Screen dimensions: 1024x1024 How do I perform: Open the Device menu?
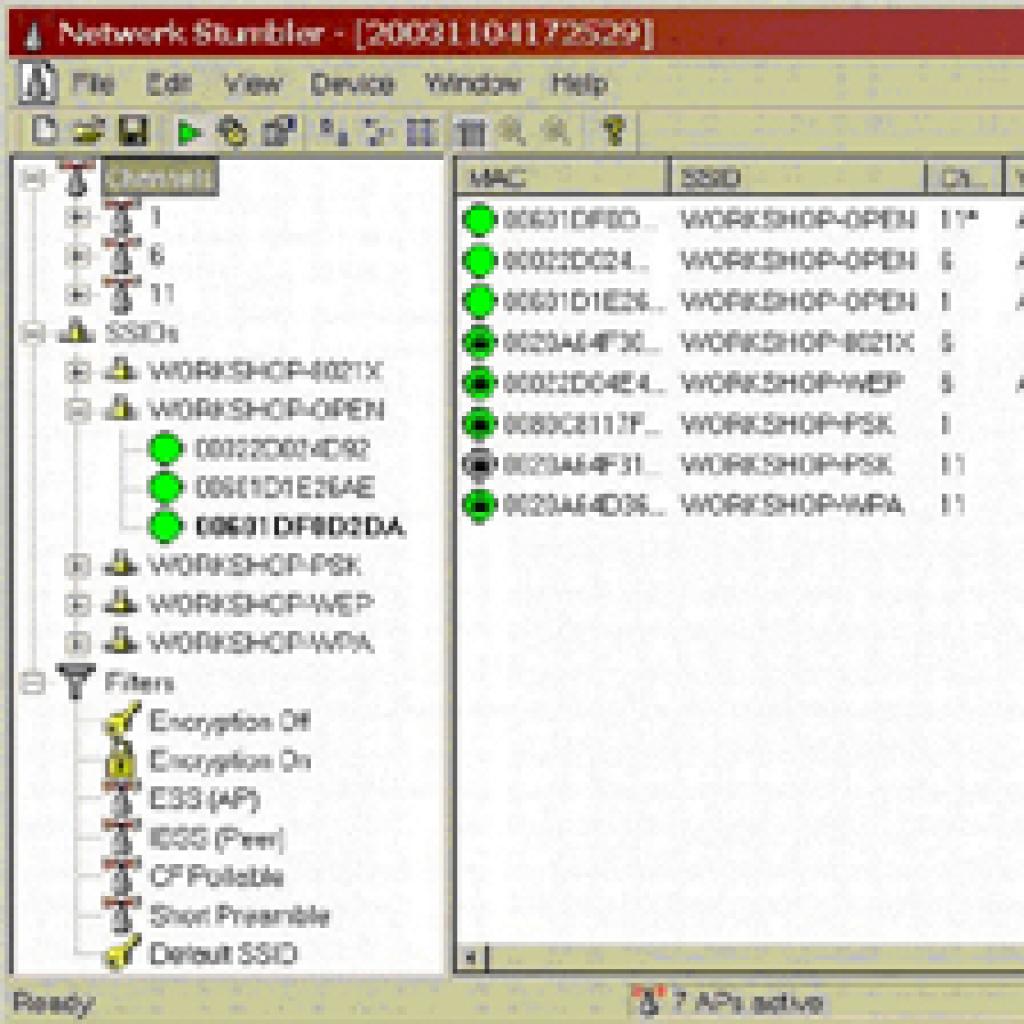(351, 84)
